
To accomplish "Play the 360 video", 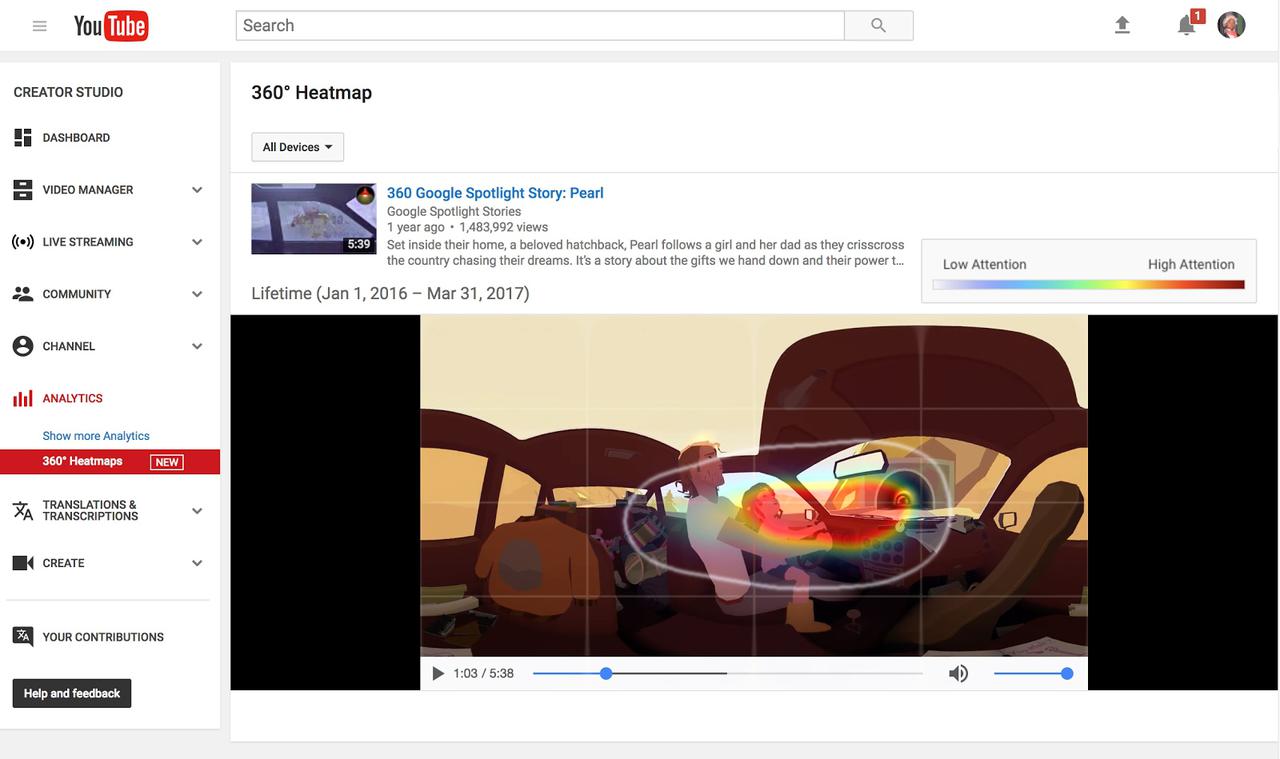I will 438,674.
